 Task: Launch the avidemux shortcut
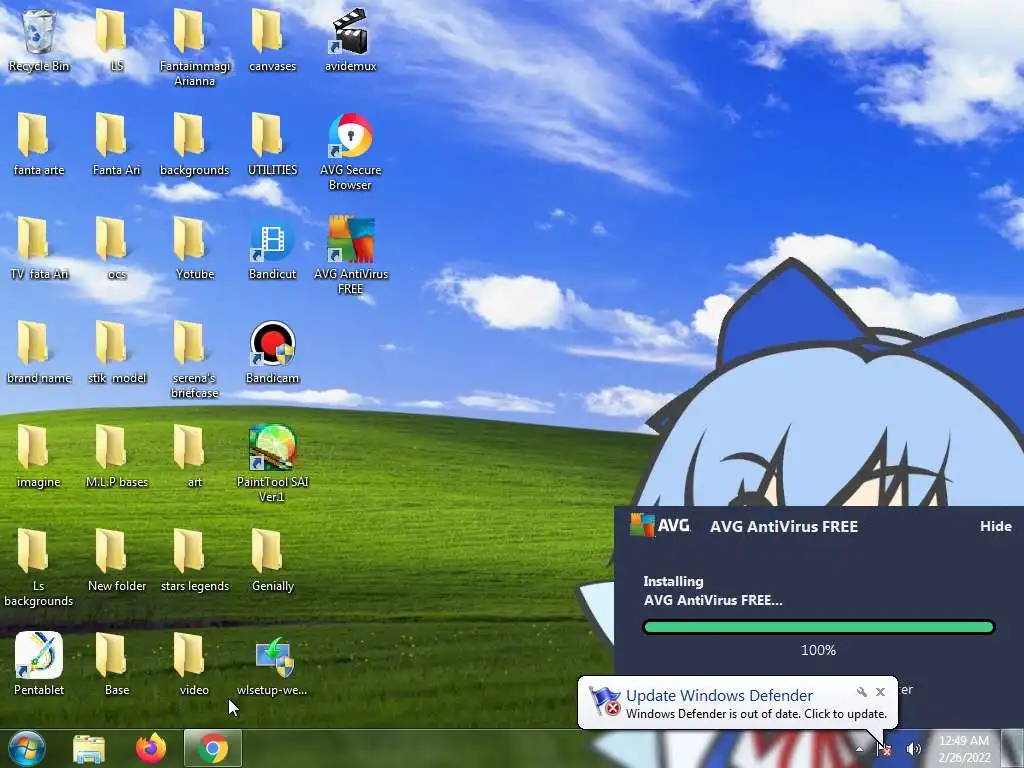(x=351, y=40)
